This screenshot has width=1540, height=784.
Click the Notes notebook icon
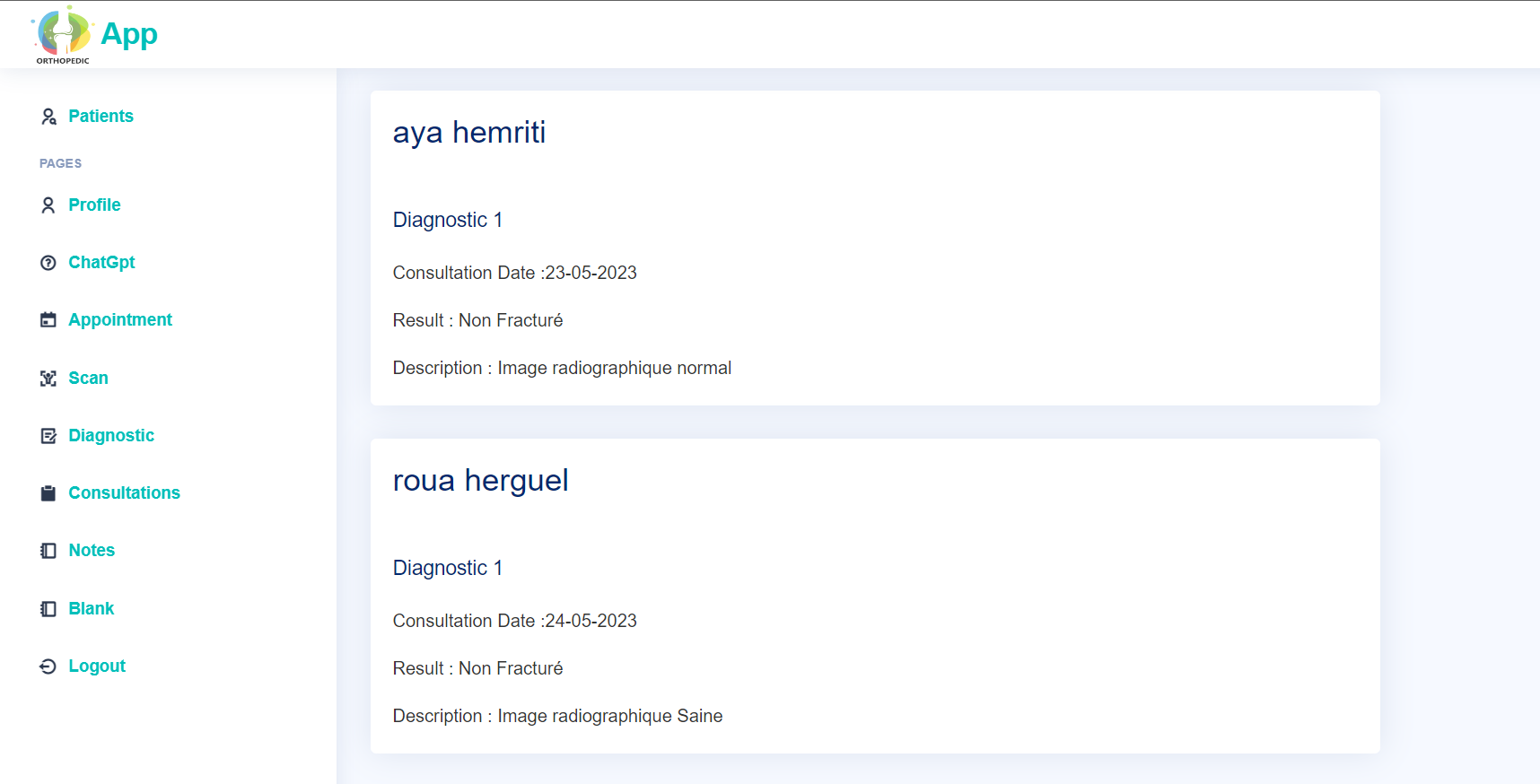click(48, 551)
